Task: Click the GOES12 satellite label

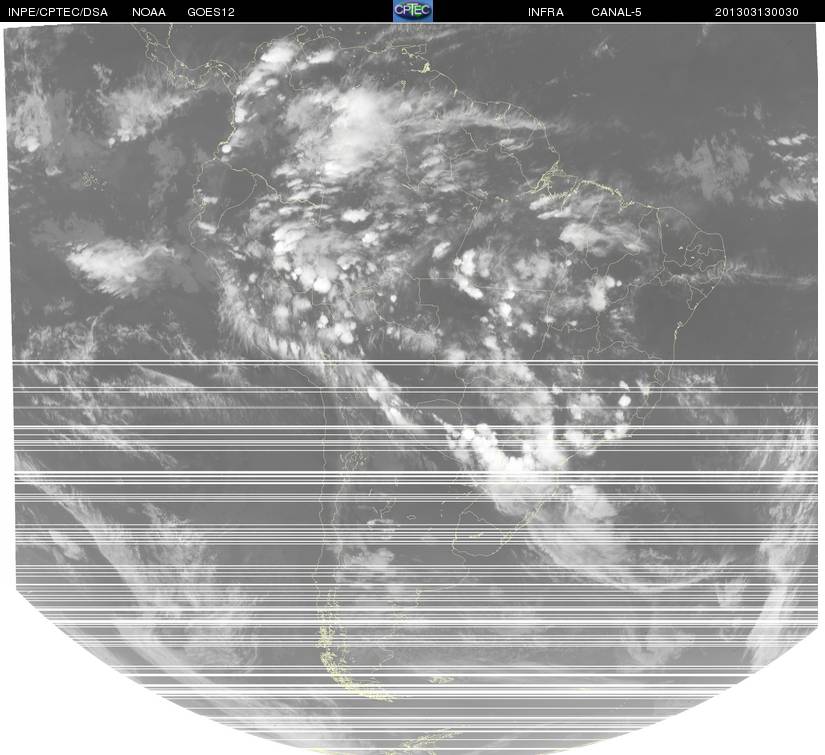Action: (x=211, y=12)
